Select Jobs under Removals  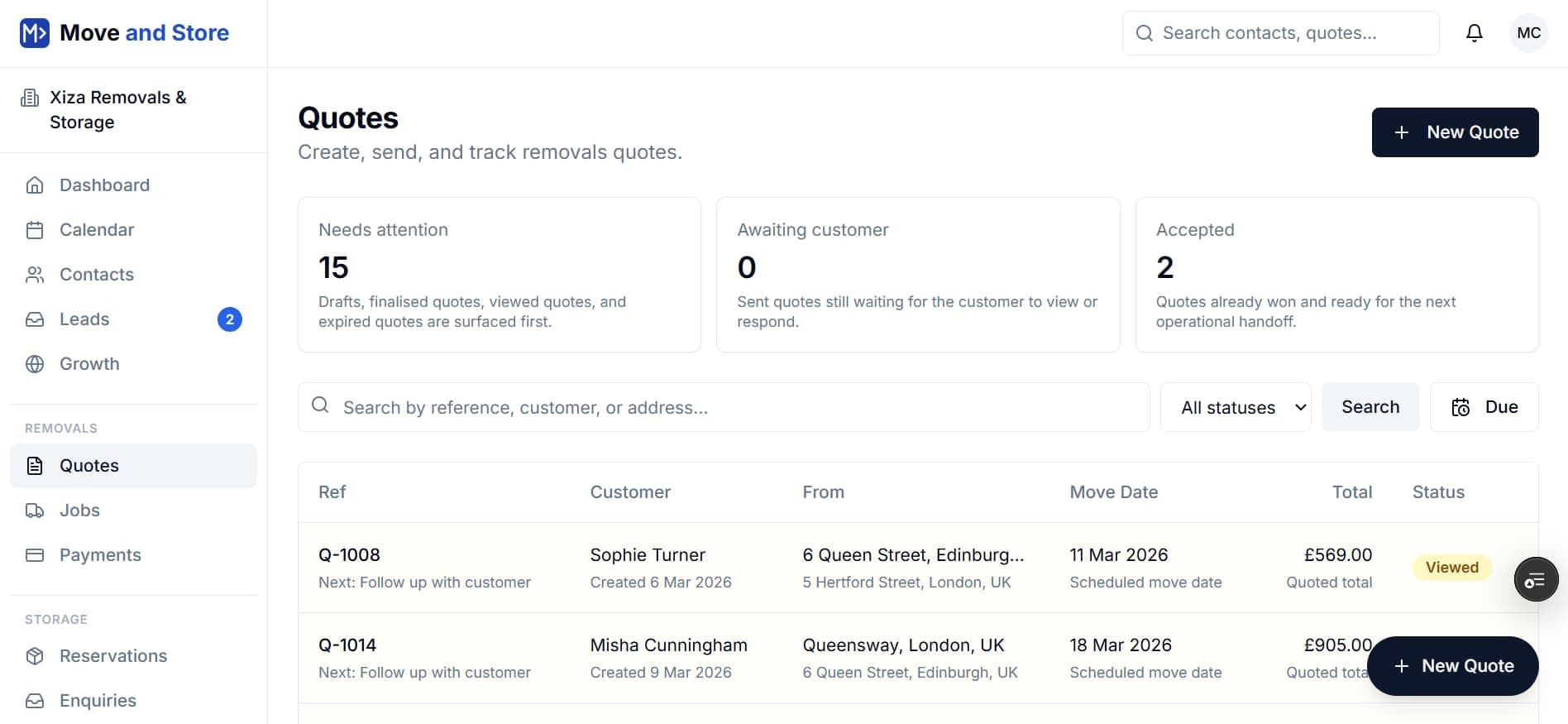pos(134,511)
